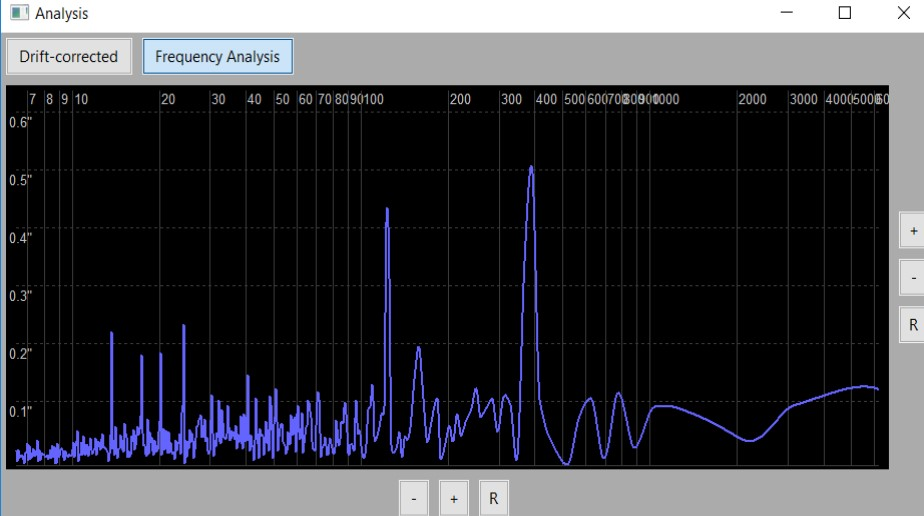Click the 400 frequency axis label
Viewport: 924px width, 516px height.
[x=546, y=99]
